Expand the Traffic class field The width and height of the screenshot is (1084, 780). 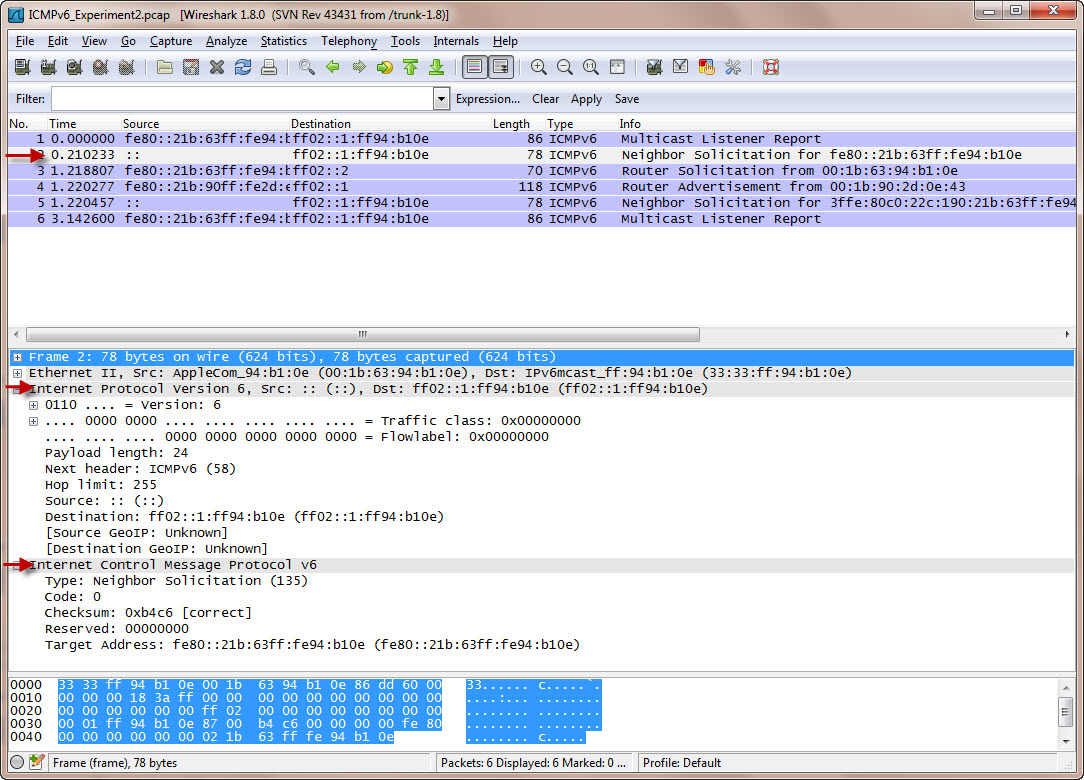point(34,421)
